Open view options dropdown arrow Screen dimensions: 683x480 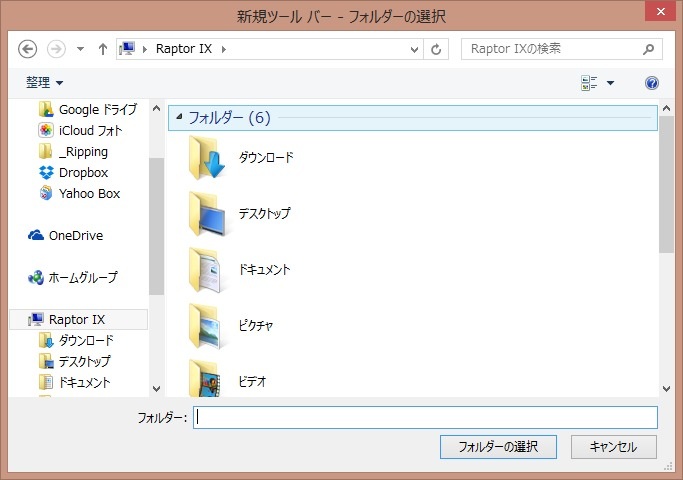611,83
